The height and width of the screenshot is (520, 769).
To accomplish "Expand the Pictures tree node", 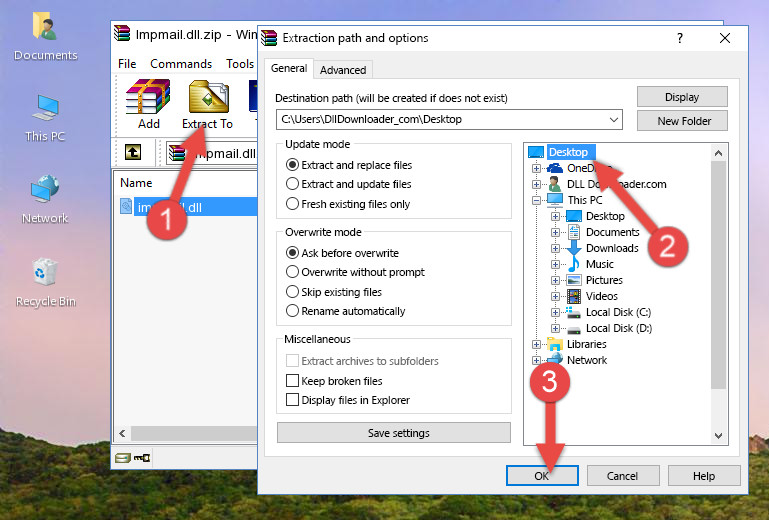I will pos(555,280).
